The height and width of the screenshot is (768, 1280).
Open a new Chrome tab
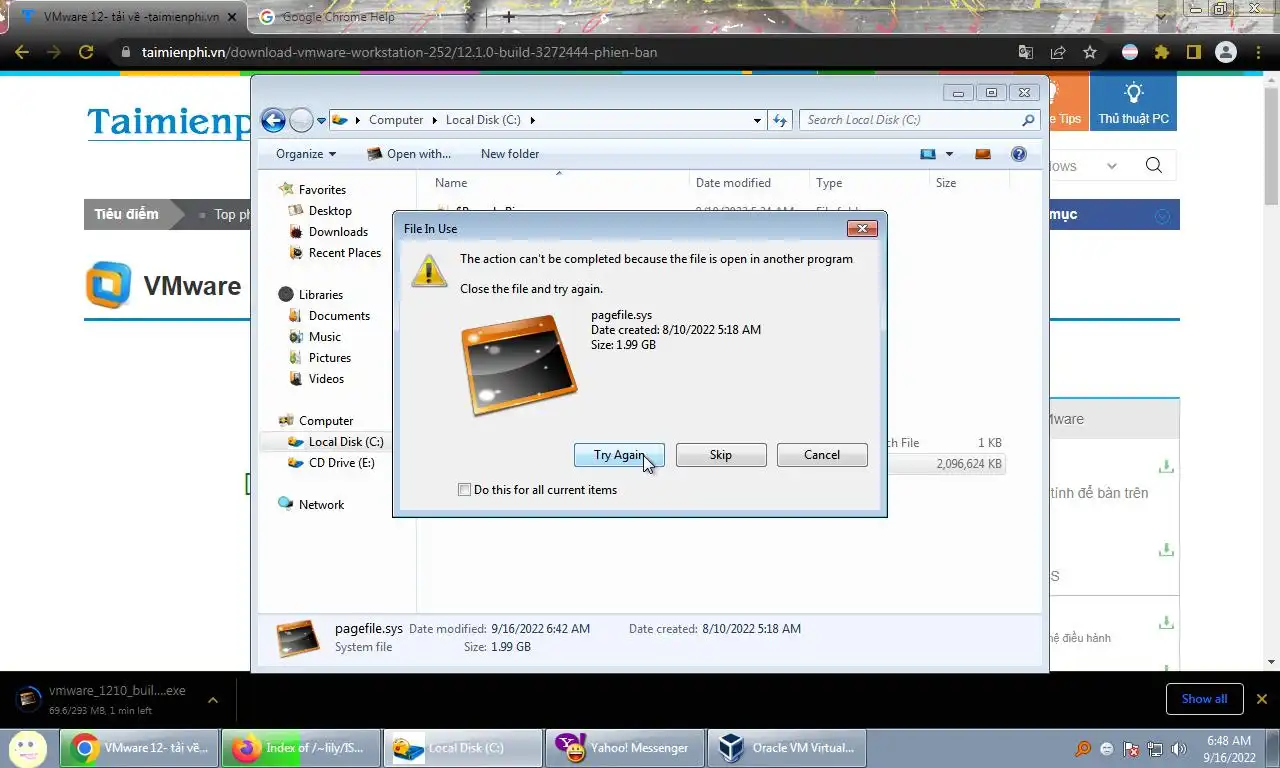pyautogui.click(x=508, y=17)
